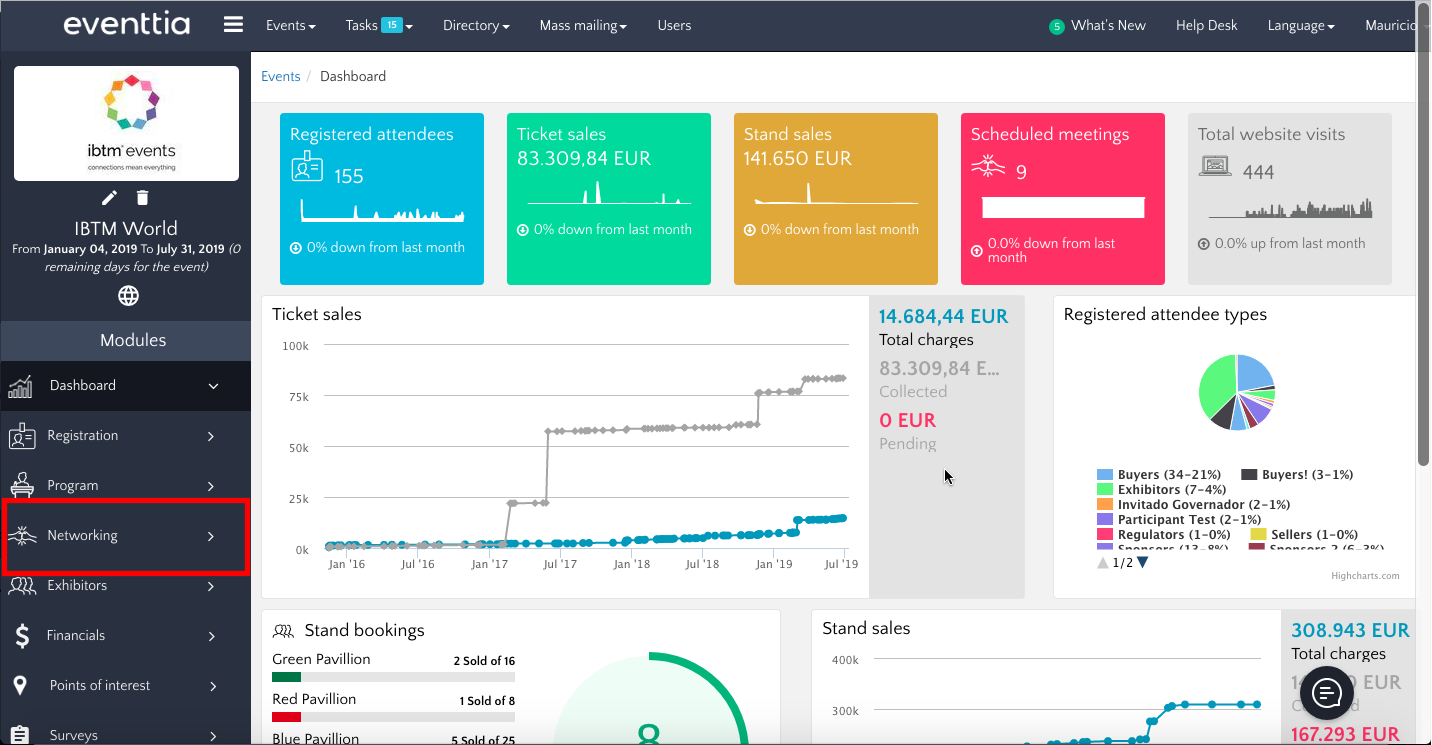Click the pencil edit icon under event logo
Viewport: 1432px width, 745px height.
click(109, 198)
